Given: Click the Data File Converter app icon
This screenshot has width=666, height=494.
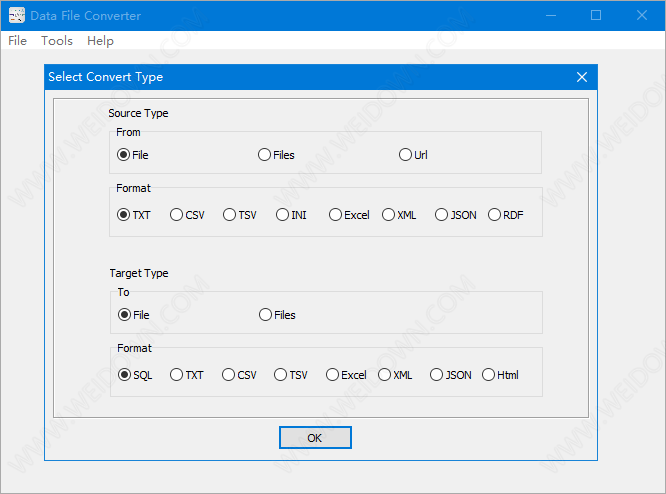Looking at the screenshot, I should [x=17, y=16].
